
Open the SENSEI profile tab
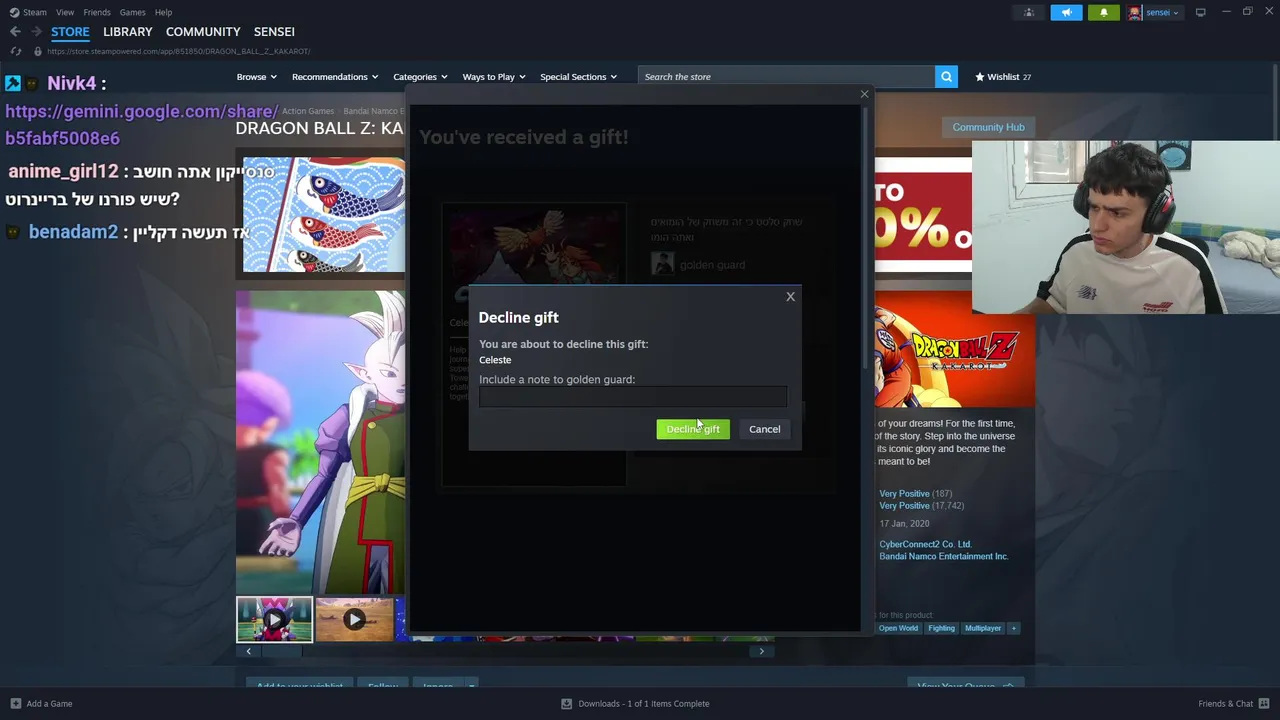coord(274,32)
